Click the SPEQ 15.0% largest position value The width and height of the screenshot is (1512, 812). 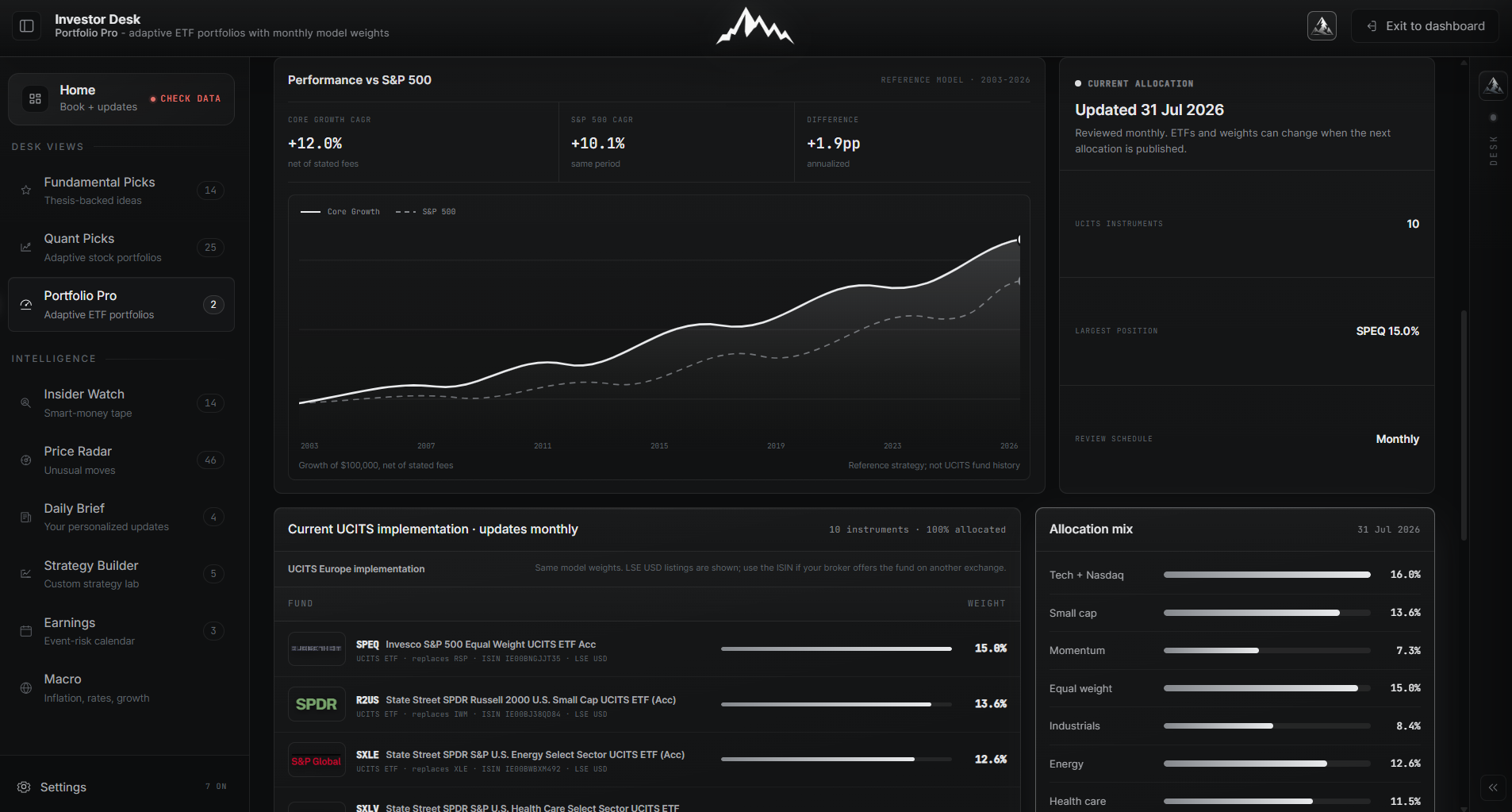tap(1387, 331)
